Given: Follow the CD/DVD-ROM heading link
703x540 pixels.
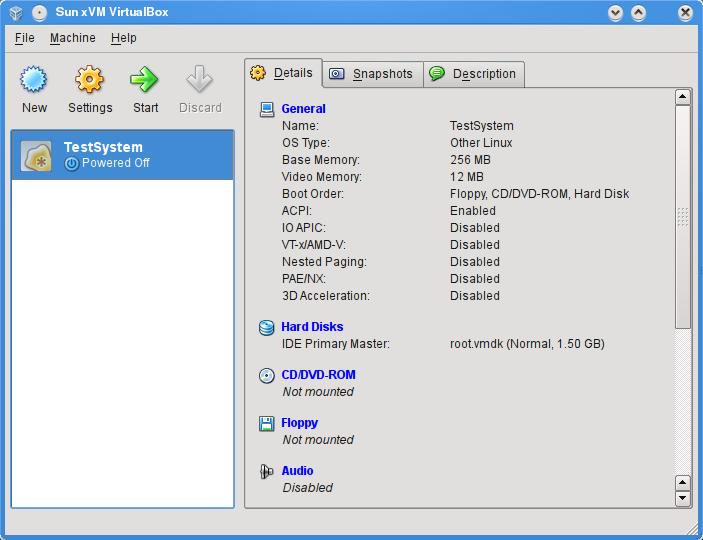Looking at the screenshot, I should [x=318, y=375].
